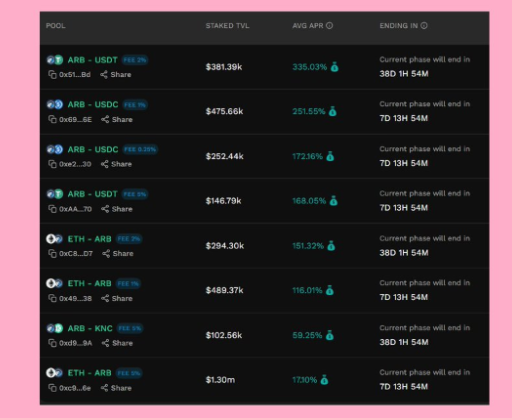This screenshot has width=512, height=418.
Task: Share the 0x69...6E ARB-USDC pool
Action: (x=117, y=119)
